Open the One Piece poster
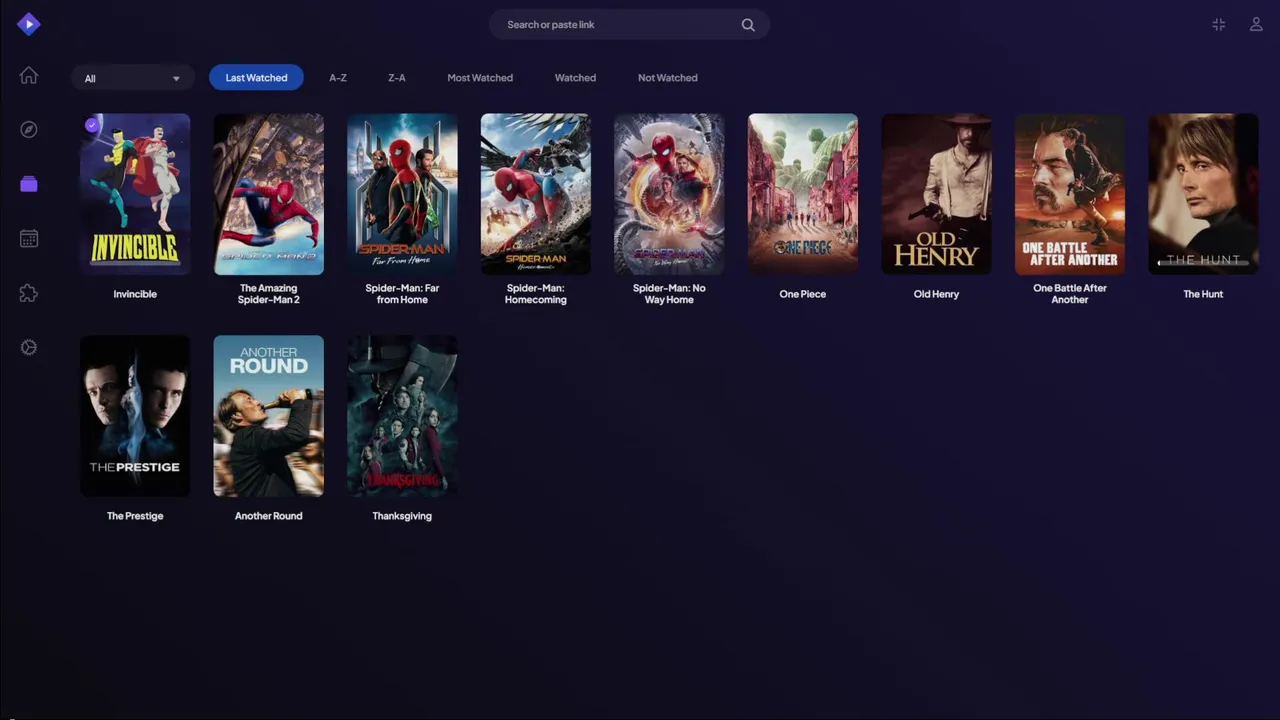Image resolution: width=1280 pixels, height=720 pixels. pos(803,194)
